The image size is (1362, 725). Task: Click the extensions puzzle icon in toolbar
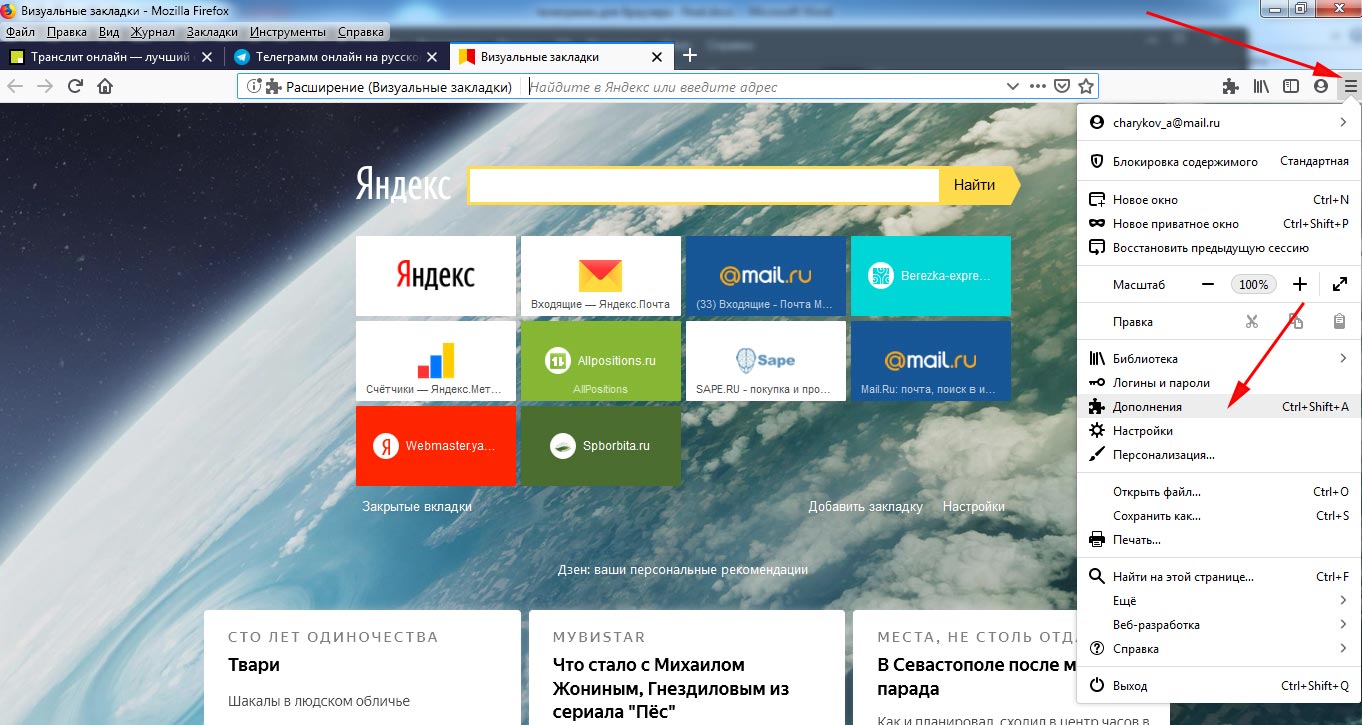click(x=1231, y=86)
